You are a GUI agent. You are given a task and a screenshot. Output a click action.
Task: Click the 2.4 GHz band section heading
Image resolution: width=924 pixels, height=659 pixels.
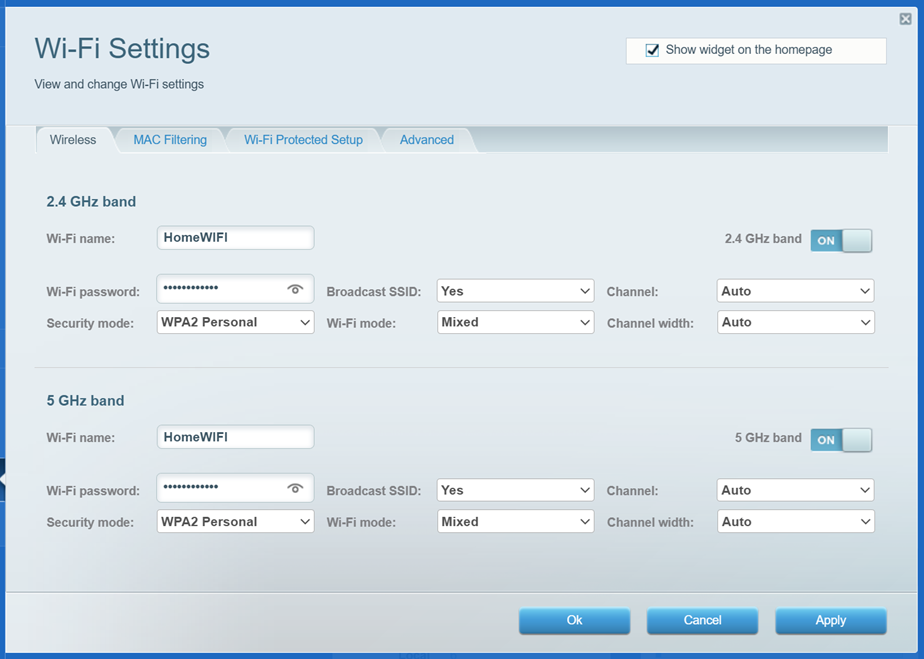pyautogui.click(x=91, y=202)
